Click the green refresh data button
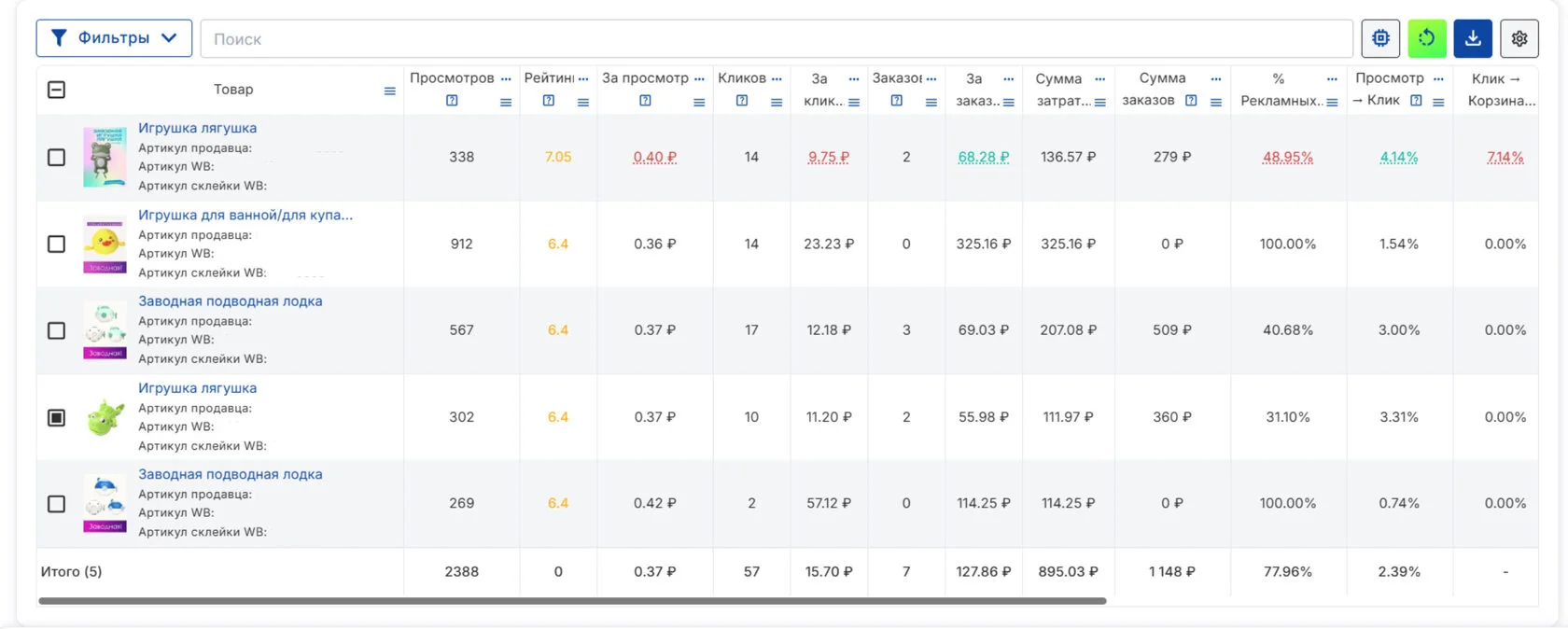Image resolution: width=1568 pixels, height=629 pixels. click(1426, 38)
